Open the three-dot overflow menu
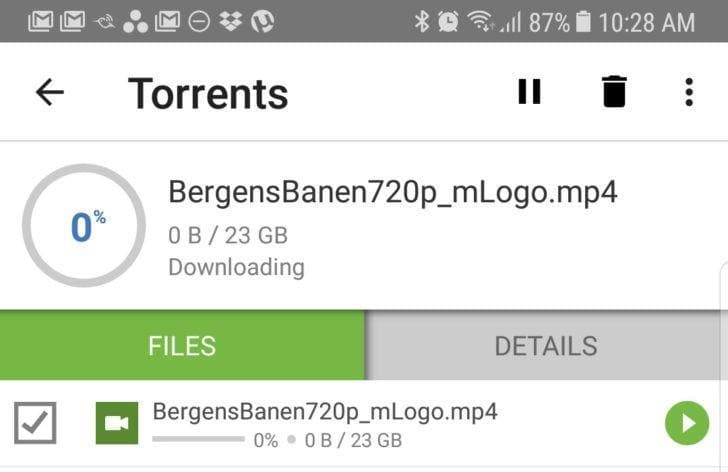This screenshot has height=472, width=728. click(x=689, y=92)
